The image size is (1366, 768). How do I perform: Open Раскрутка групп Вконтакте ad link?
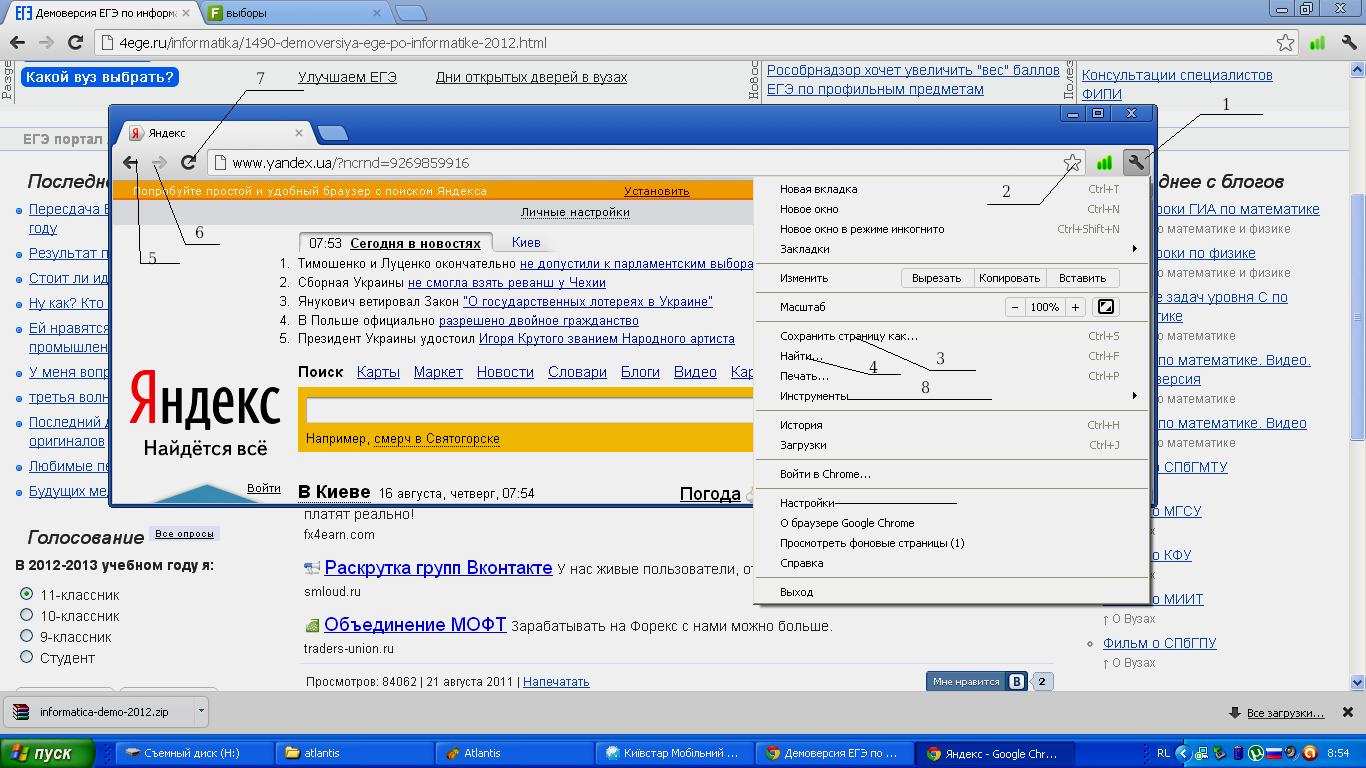point(438,568)
